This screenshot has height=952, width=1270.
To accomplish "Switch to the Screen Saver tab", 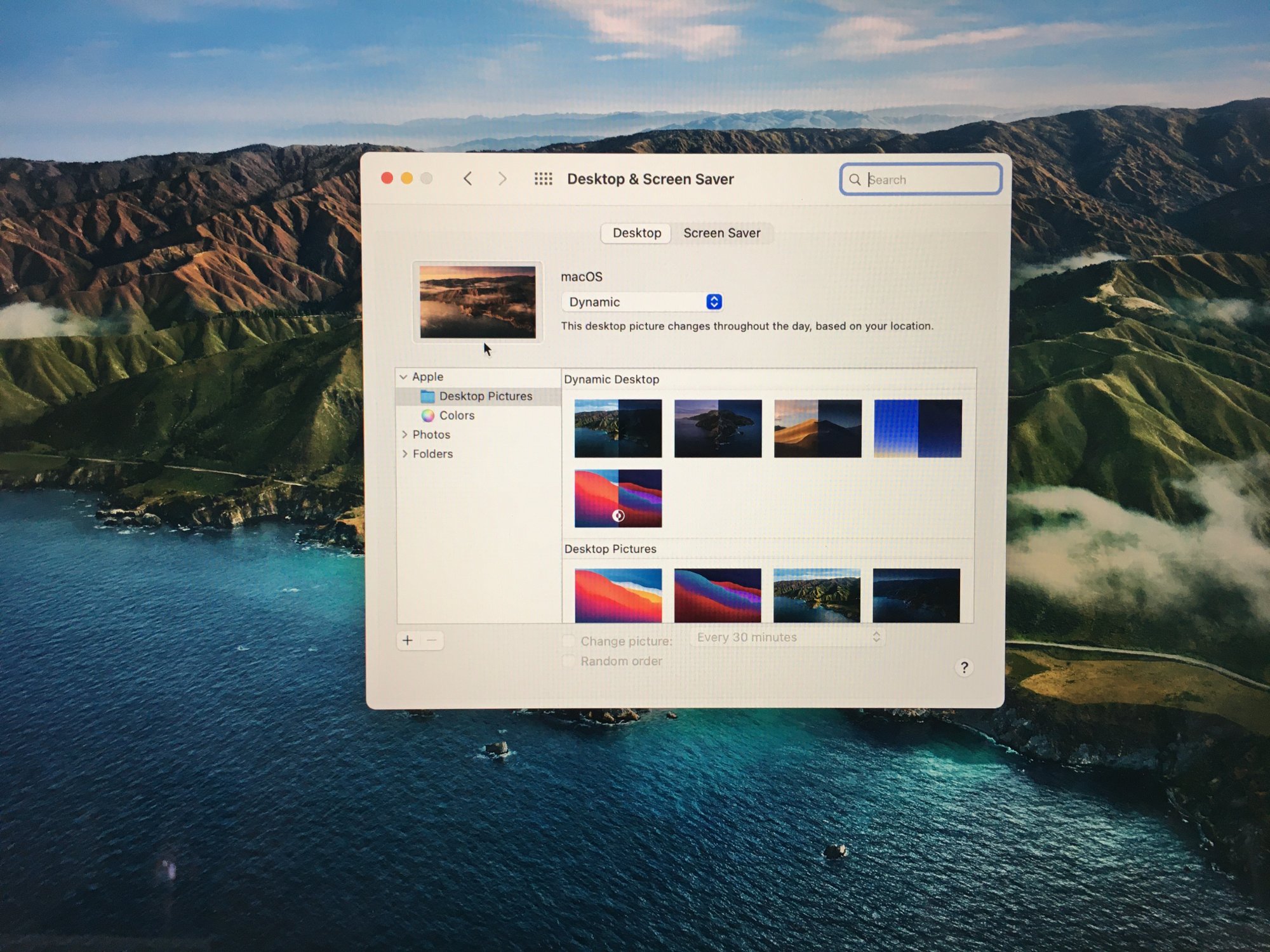I will 721,233.
